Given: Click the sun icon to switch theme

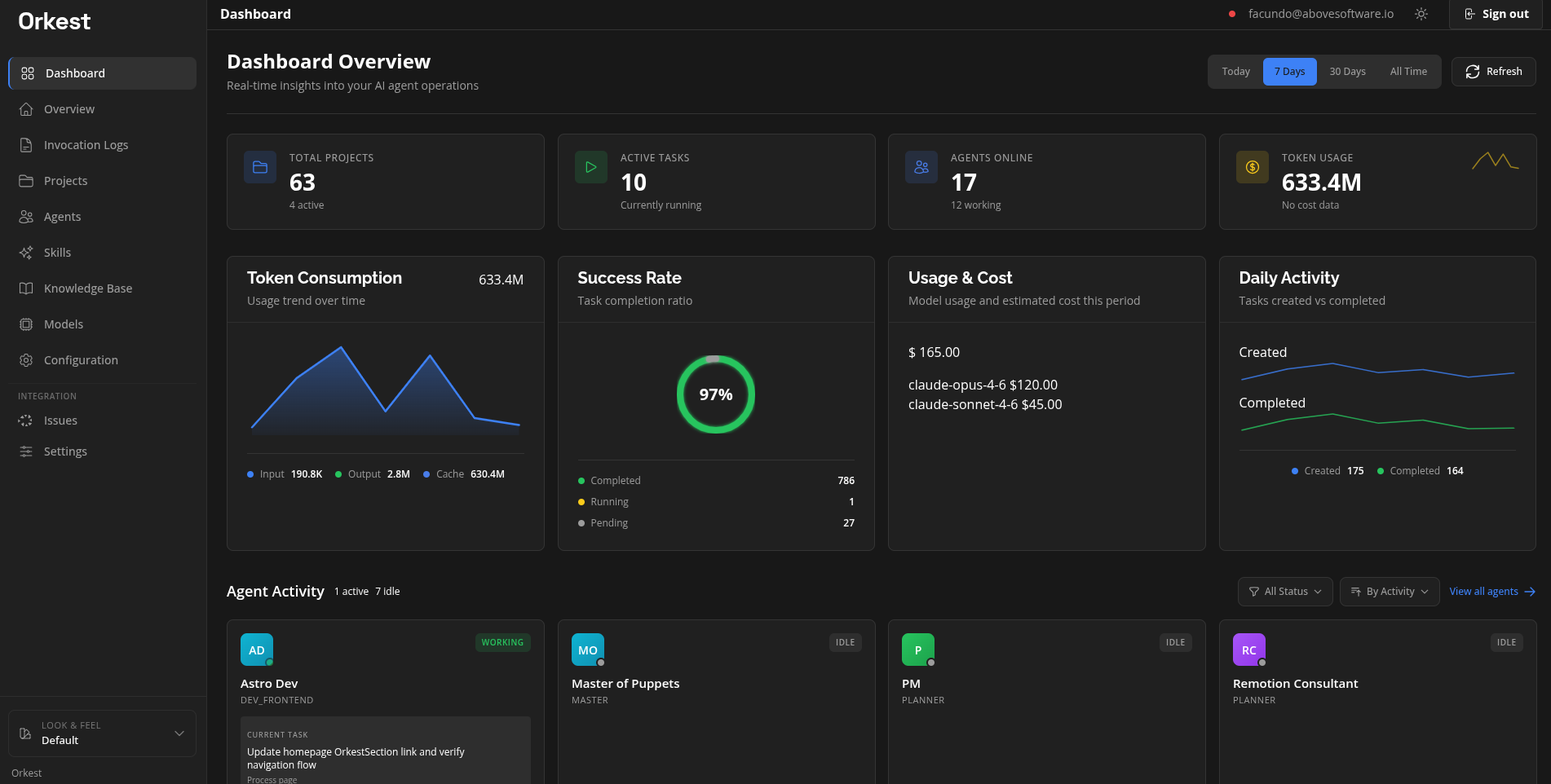Looking at the screenshot, I should pyautogui.click(x=1421, y=14).
